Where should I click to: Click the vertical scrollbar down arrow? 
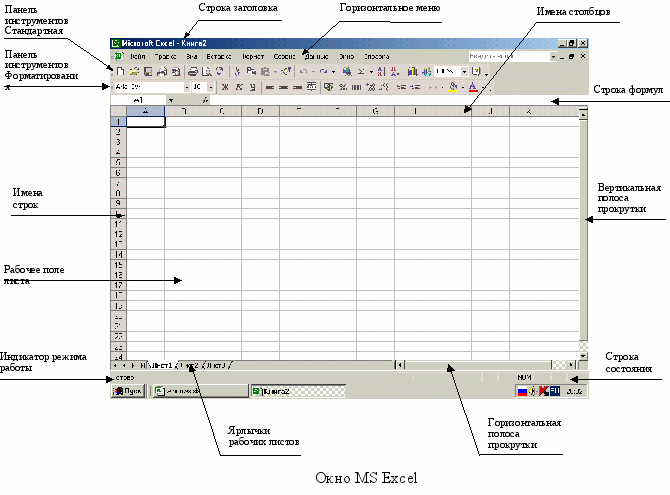(x=583, y=356)
